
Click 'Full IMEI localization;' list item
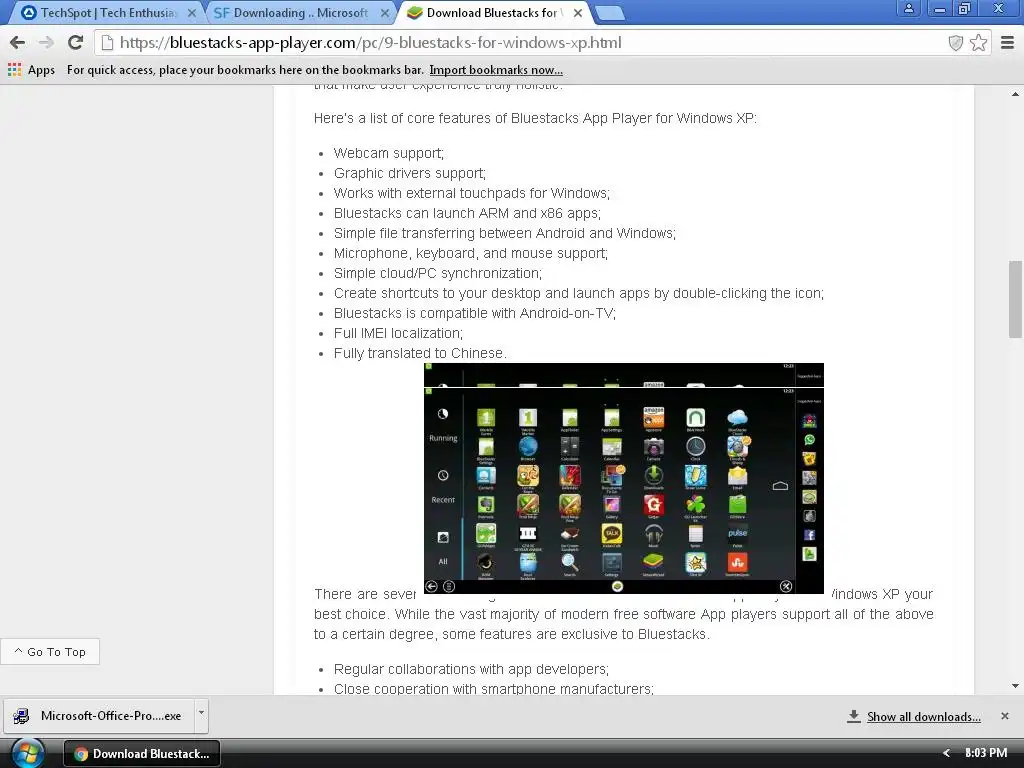pyautogui.click(x=398, y=334)
